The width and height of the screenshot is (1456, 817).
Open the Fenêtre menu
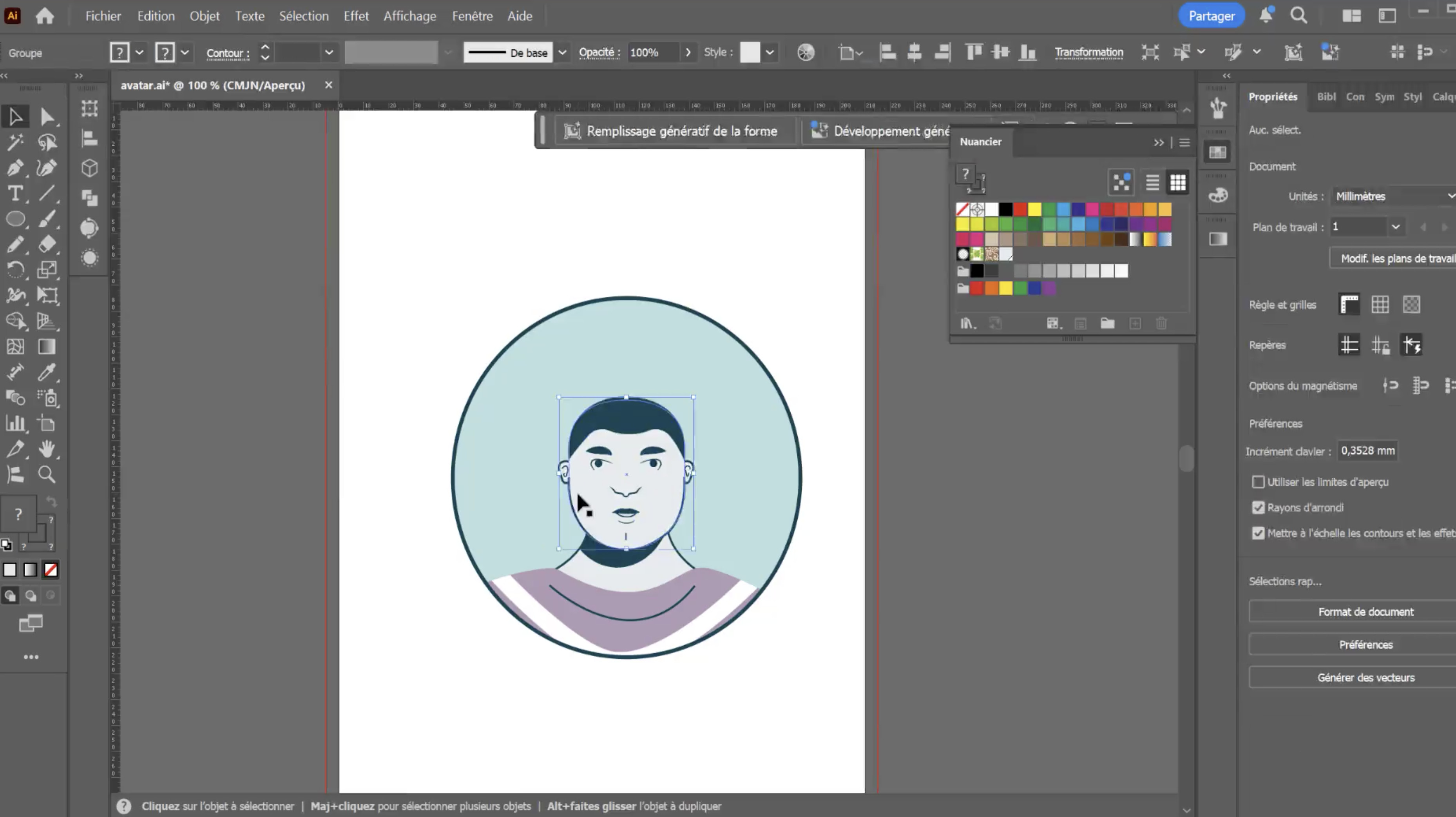point(472,16)
